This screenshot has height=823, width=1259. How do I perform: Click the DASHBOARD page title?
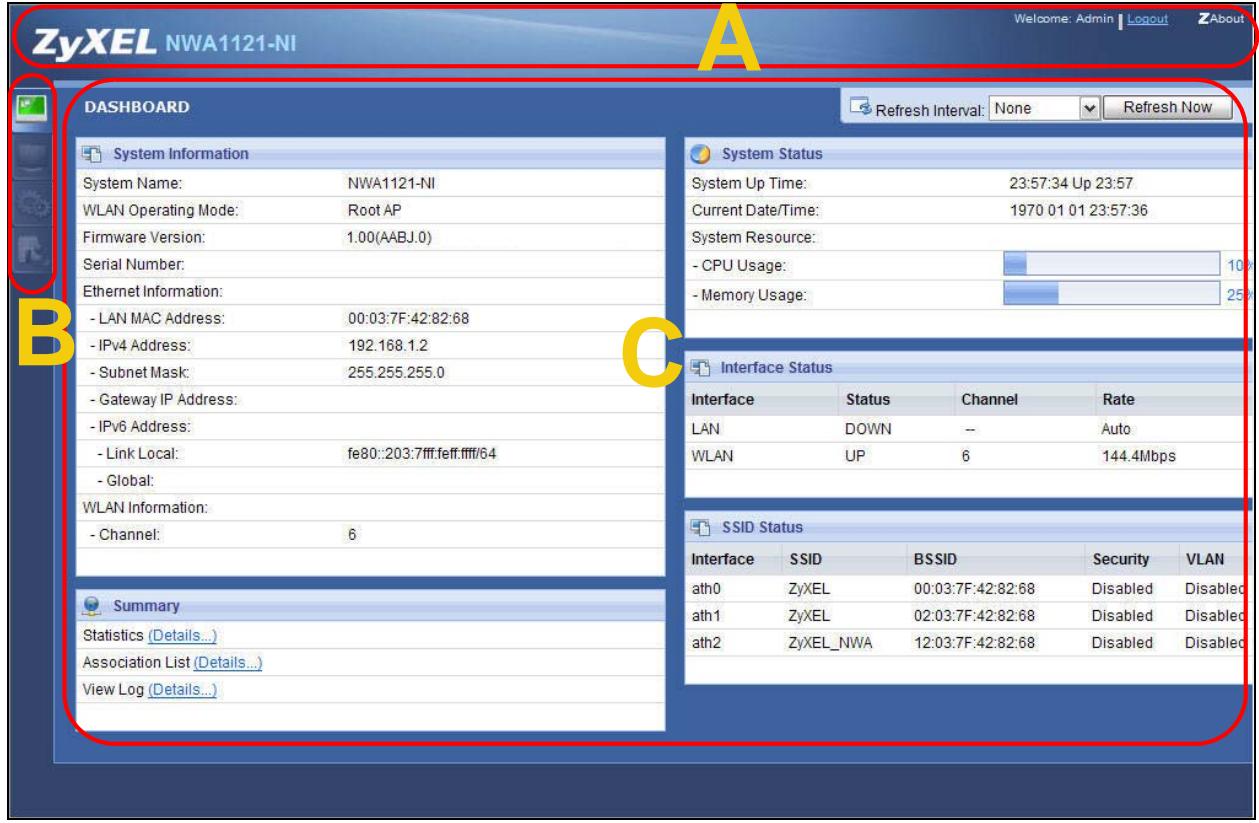click(x=138, y=105)
